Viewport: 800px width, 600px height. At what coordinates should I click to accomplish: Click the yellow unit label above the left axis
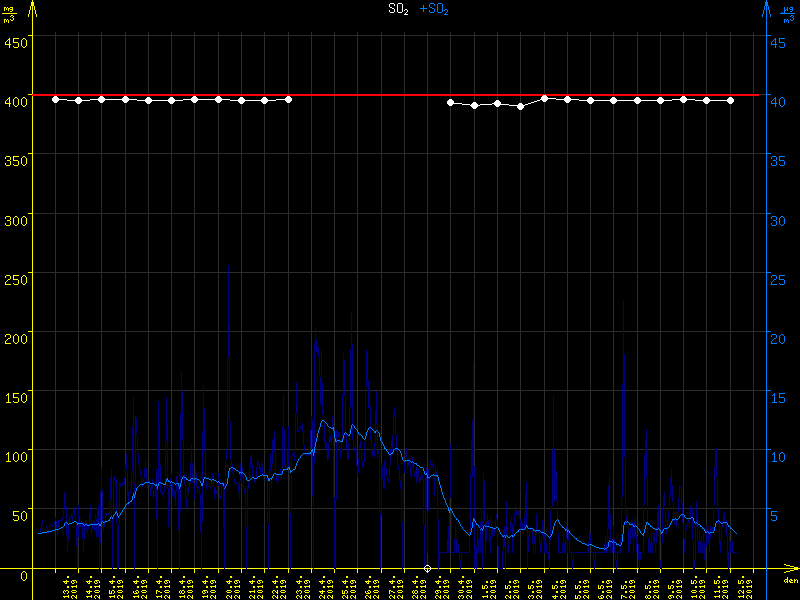(9, 14)
